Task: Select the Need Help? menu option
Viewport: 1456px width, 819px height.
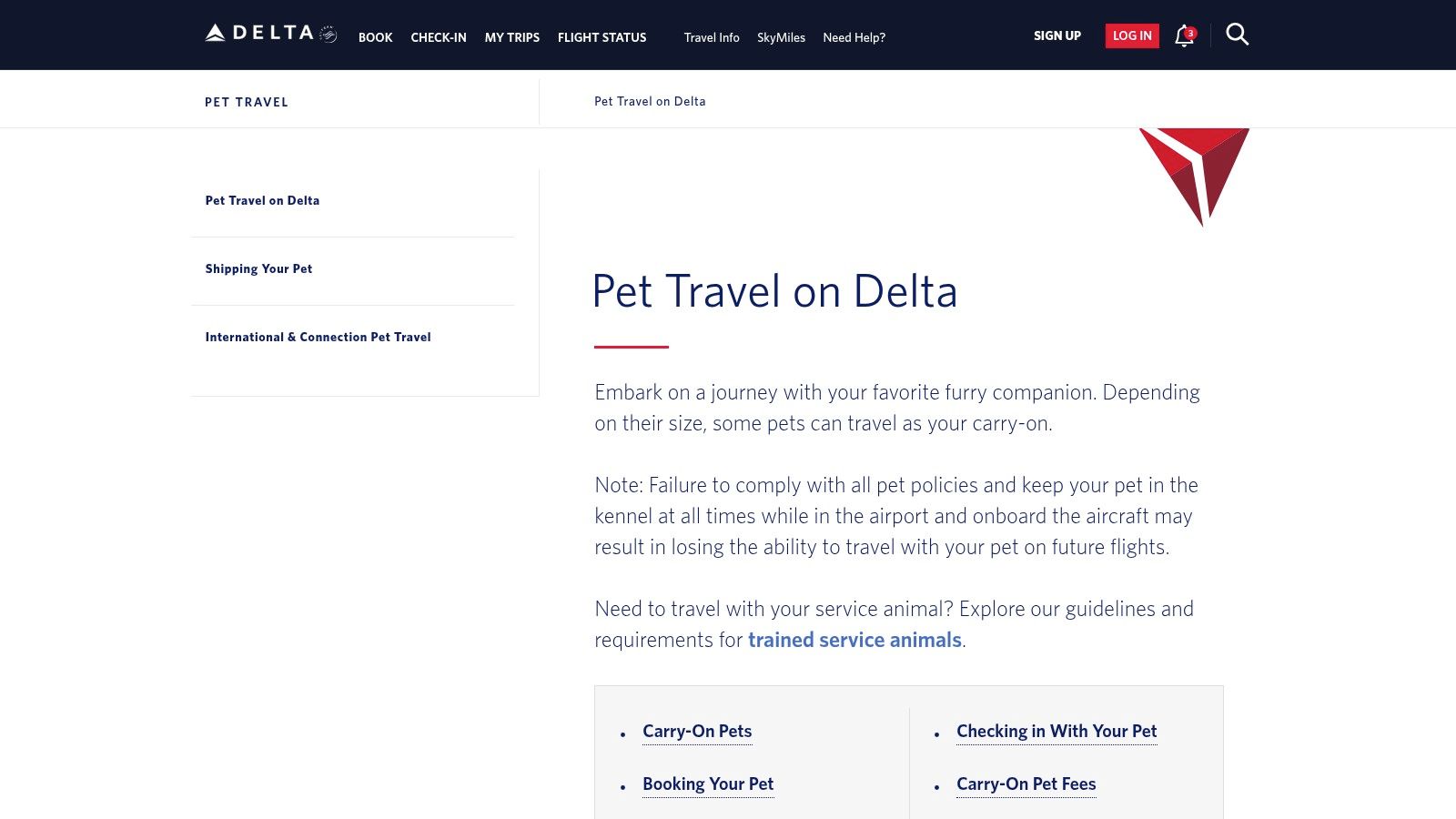Action: [853, 37]
